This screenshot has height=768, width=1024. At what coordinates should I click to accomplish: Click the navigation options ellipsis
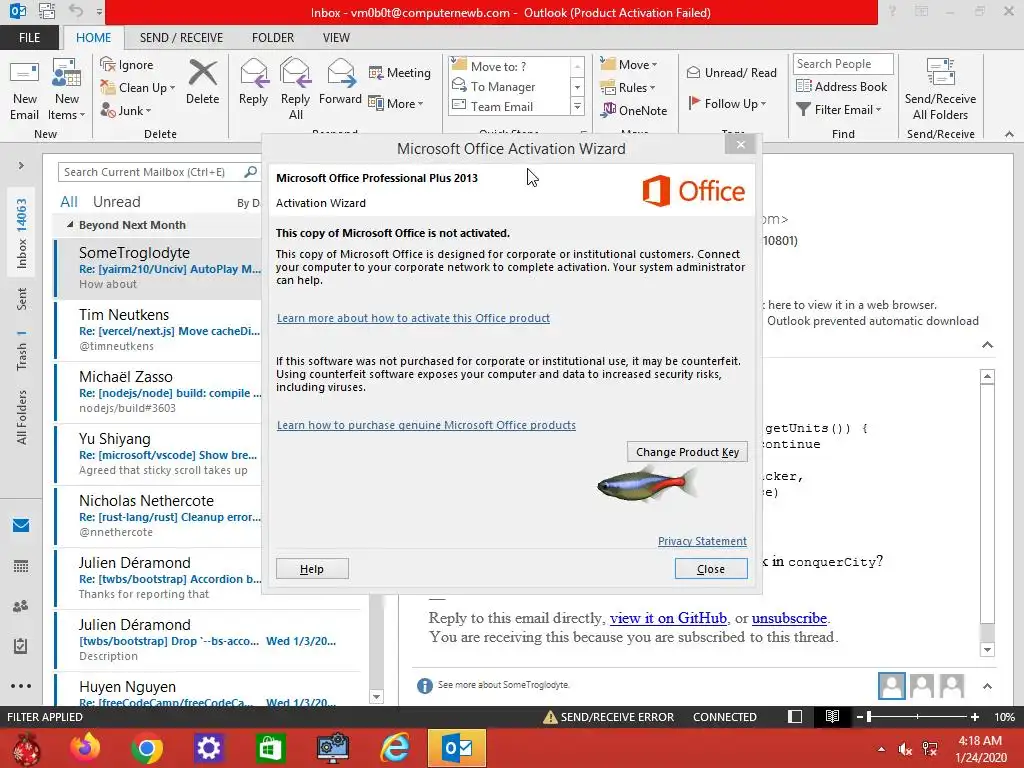(x=21, y=686)
